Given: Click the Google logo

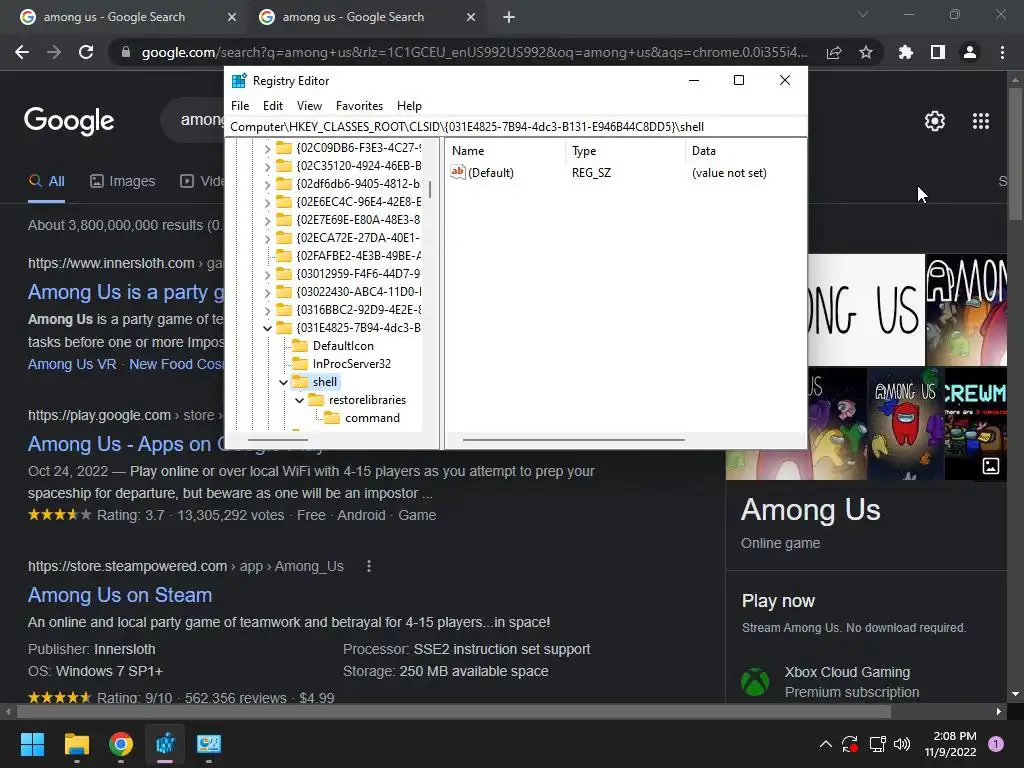Looking at the screenshot, I should [69, 121].
